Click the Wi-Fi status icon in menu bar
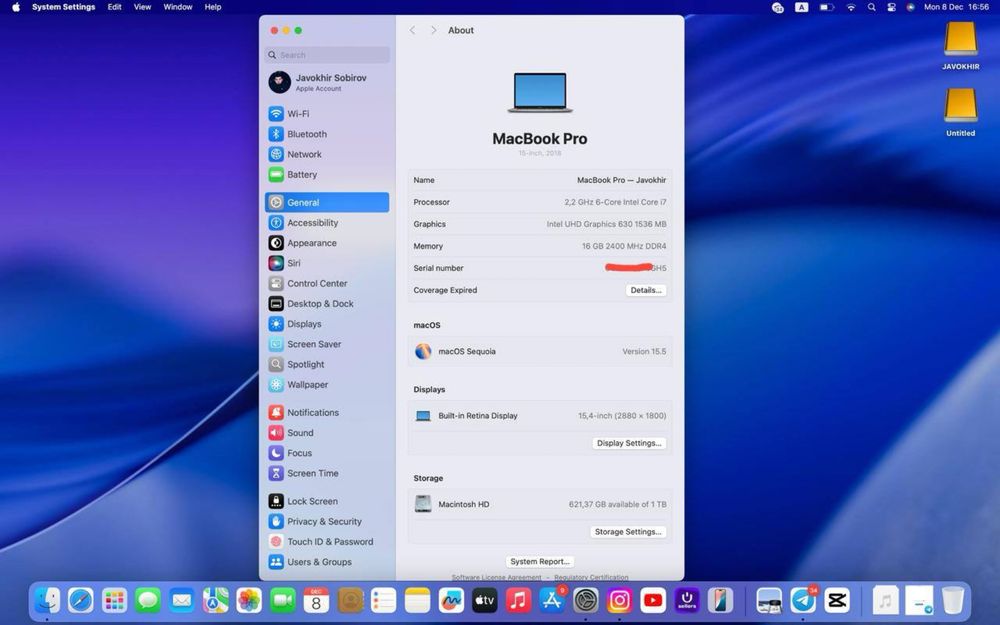The height and width of the screenshot is (625, 1000). (x=851, y=7)
